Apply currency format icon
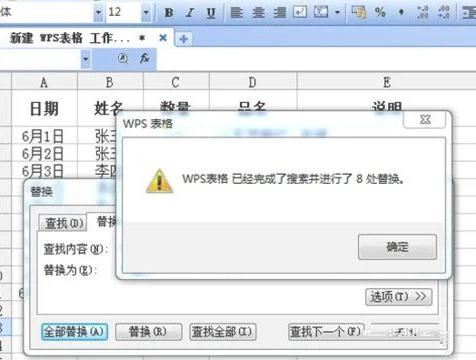The width and height of the screenshot is (476, 360). coord(359,12)
